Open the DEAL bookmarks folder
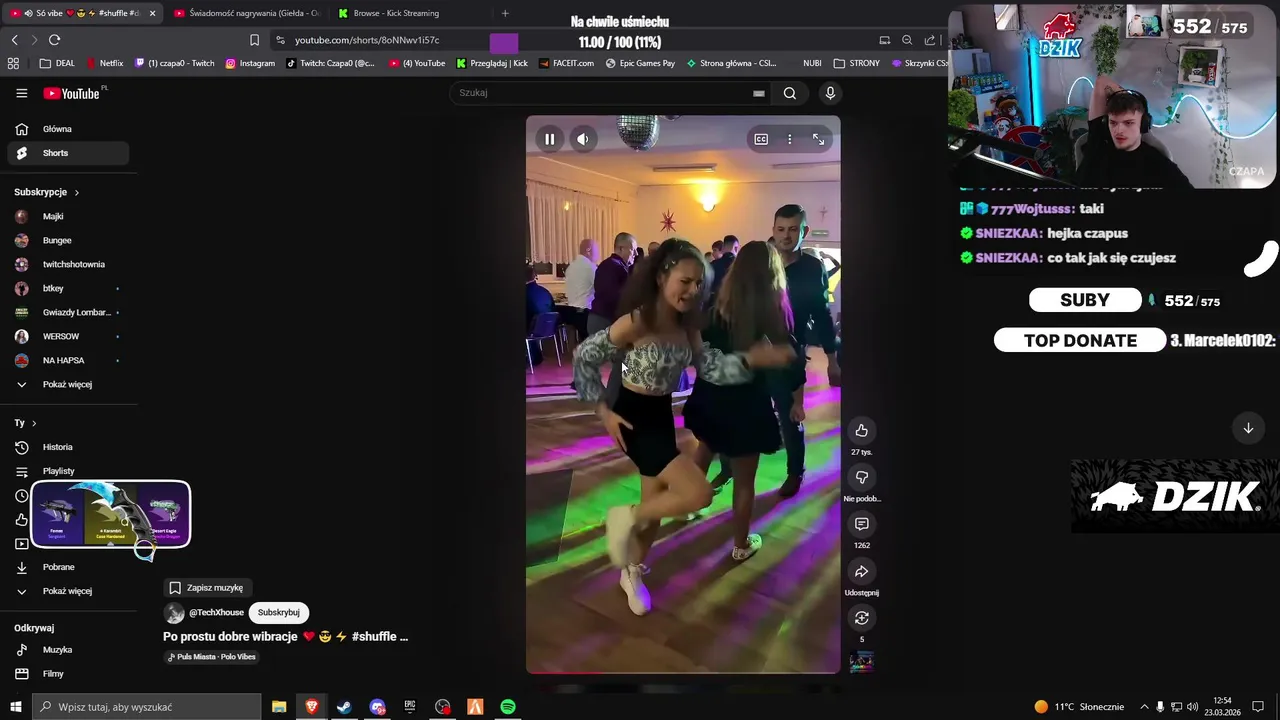 [x=58, y=63]
